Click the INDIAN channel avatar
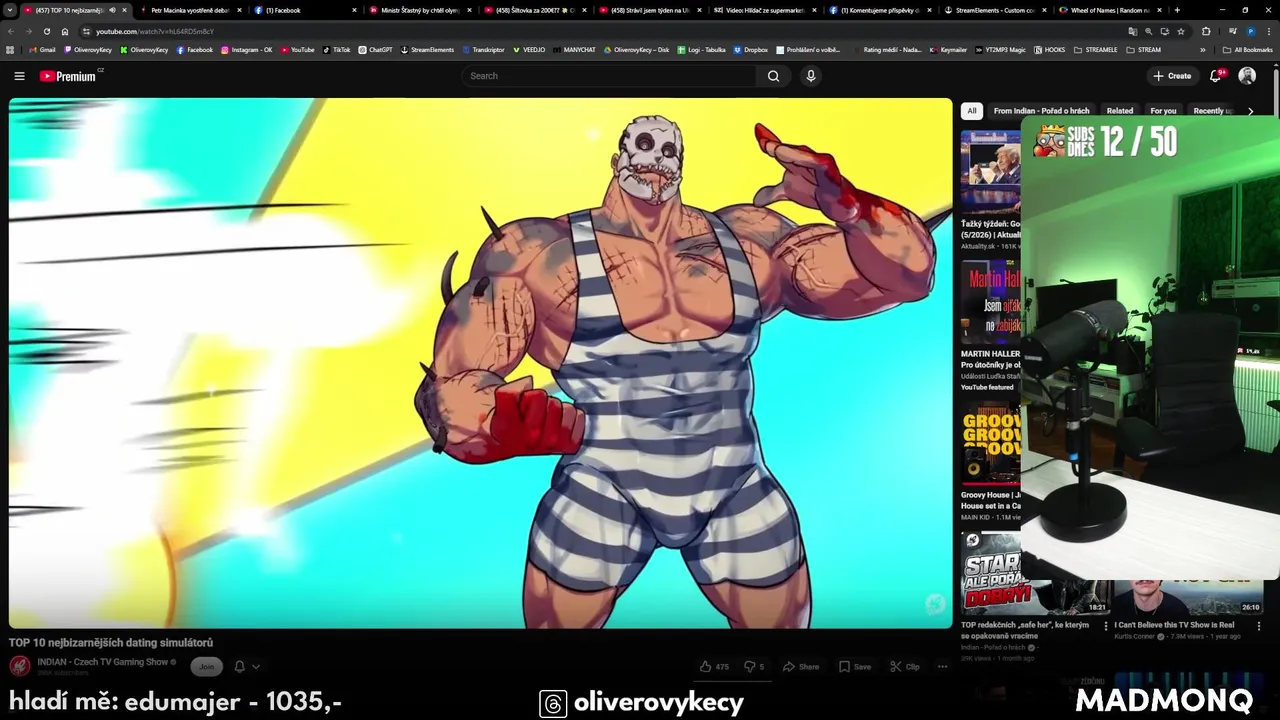Viewport: 1280px width, 720px height. [19, 666]
